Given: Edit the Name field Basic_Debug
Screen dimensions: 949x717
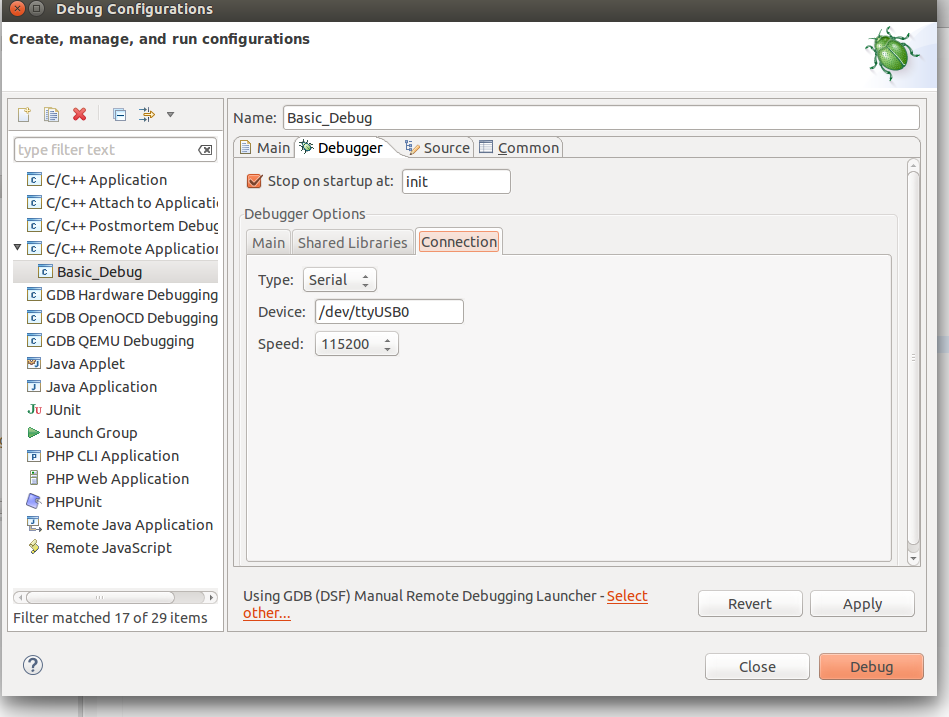Looking at the screenshot, I should [x=601, y=118].
